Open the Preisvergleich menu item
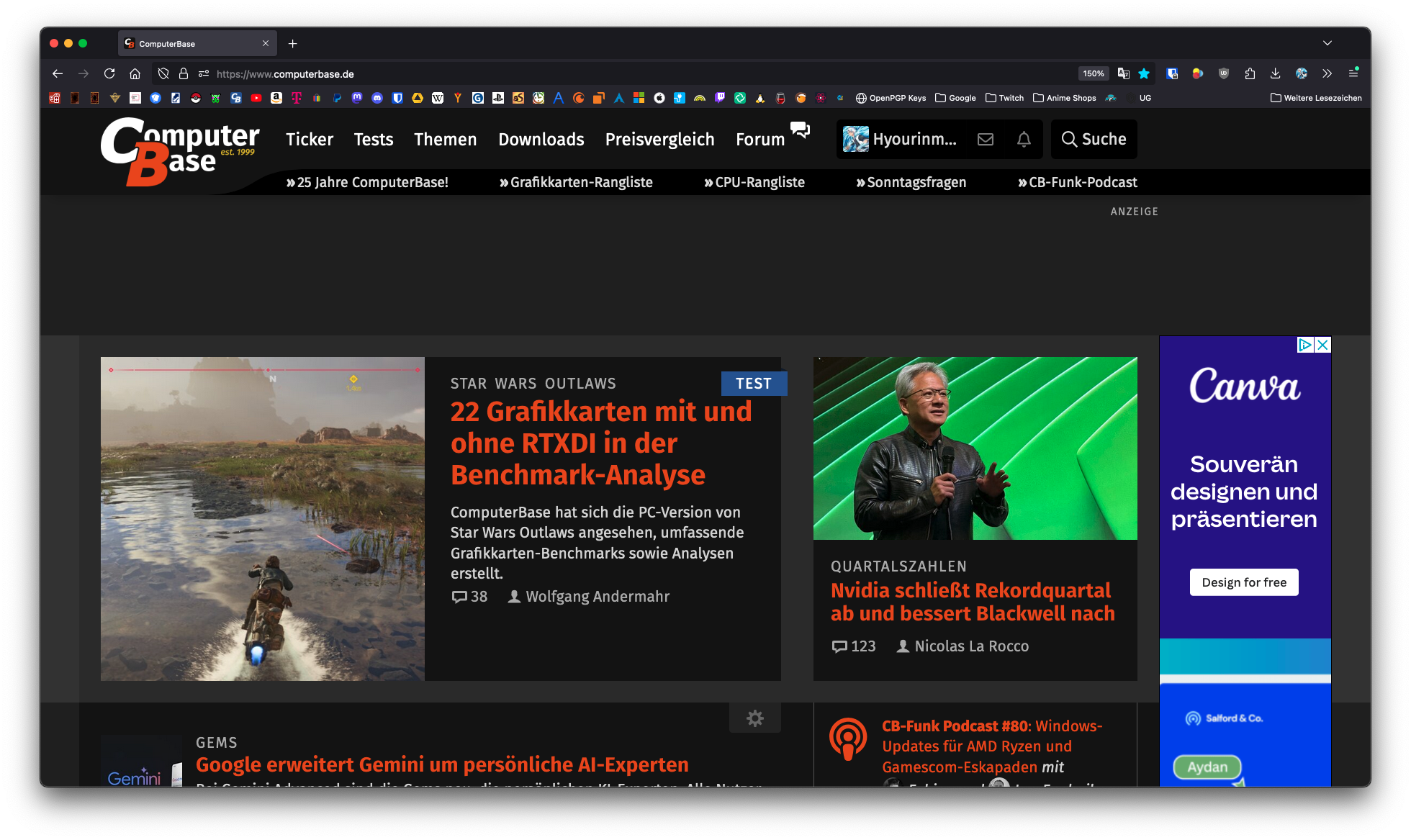Screen dimensions: 1411x840 [x=659, y=140]
